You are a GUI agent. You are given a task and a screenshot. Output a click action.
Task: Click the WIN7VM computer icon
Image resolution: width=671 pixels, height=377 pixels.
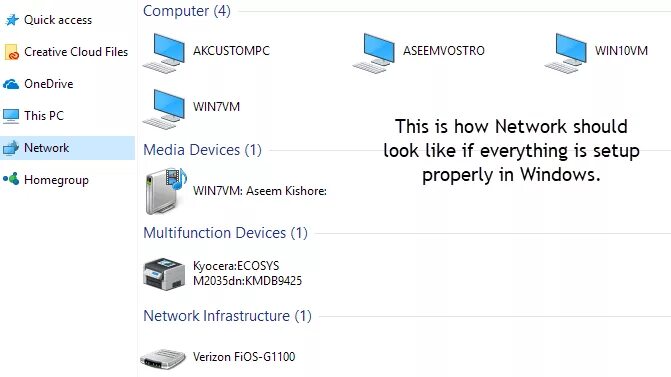[x=164, y=109]
